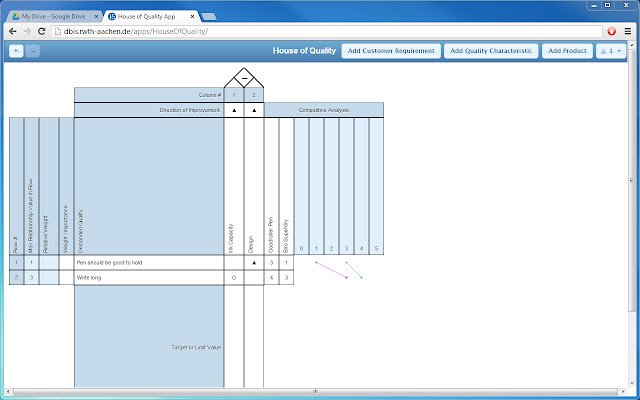Click triangle relationship symbol in Design column
The image size is (640, 400).
coord(254,263)
